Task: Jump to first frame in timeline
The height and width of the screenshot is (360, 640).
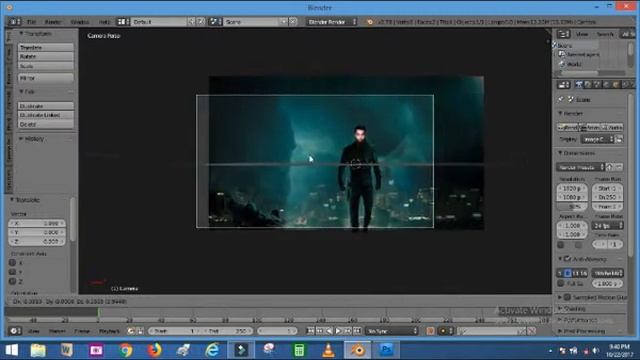Action: click(311, 331)
